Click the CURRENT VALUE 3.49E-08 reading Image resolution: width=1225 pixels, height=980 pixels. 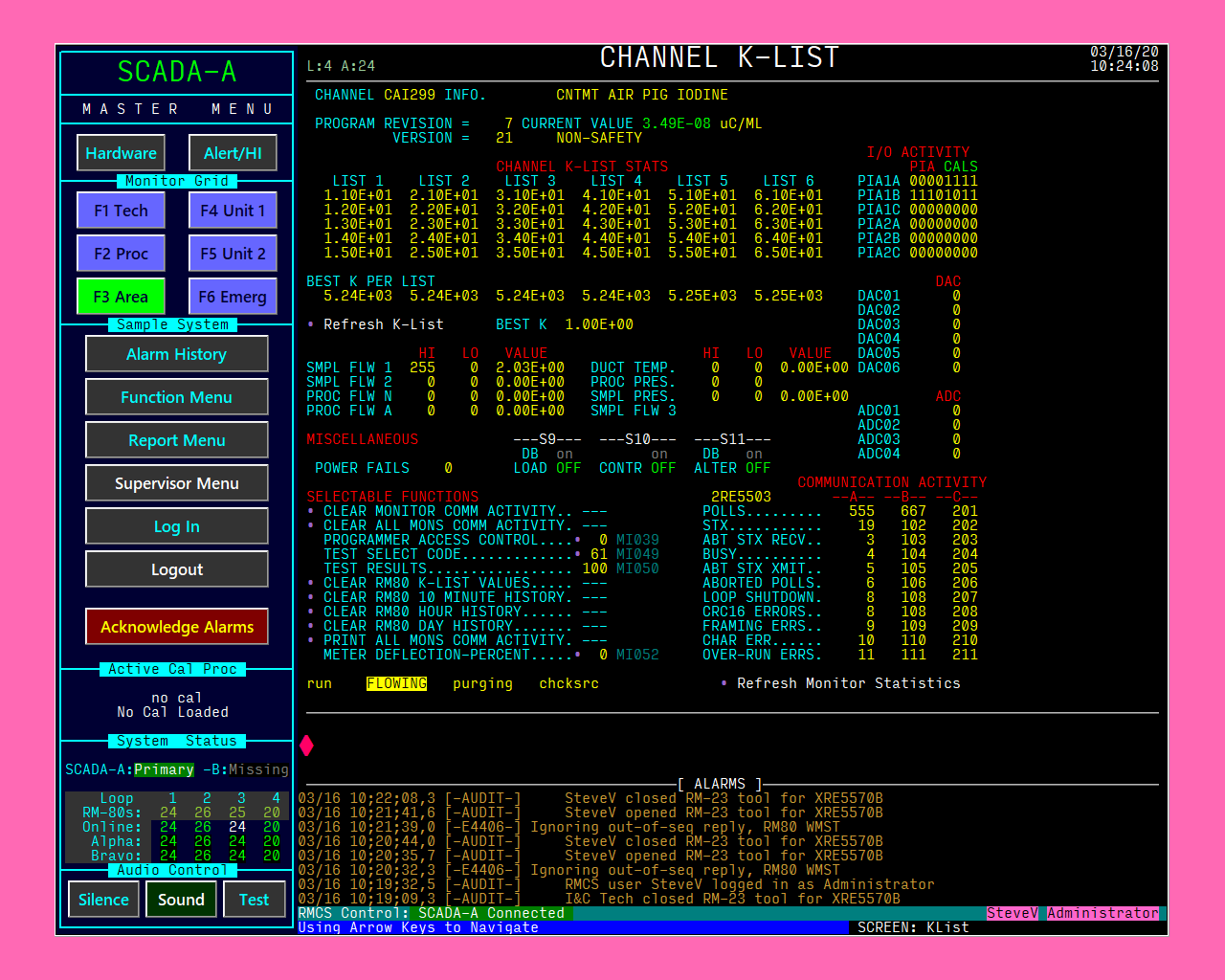click(677, 123)
